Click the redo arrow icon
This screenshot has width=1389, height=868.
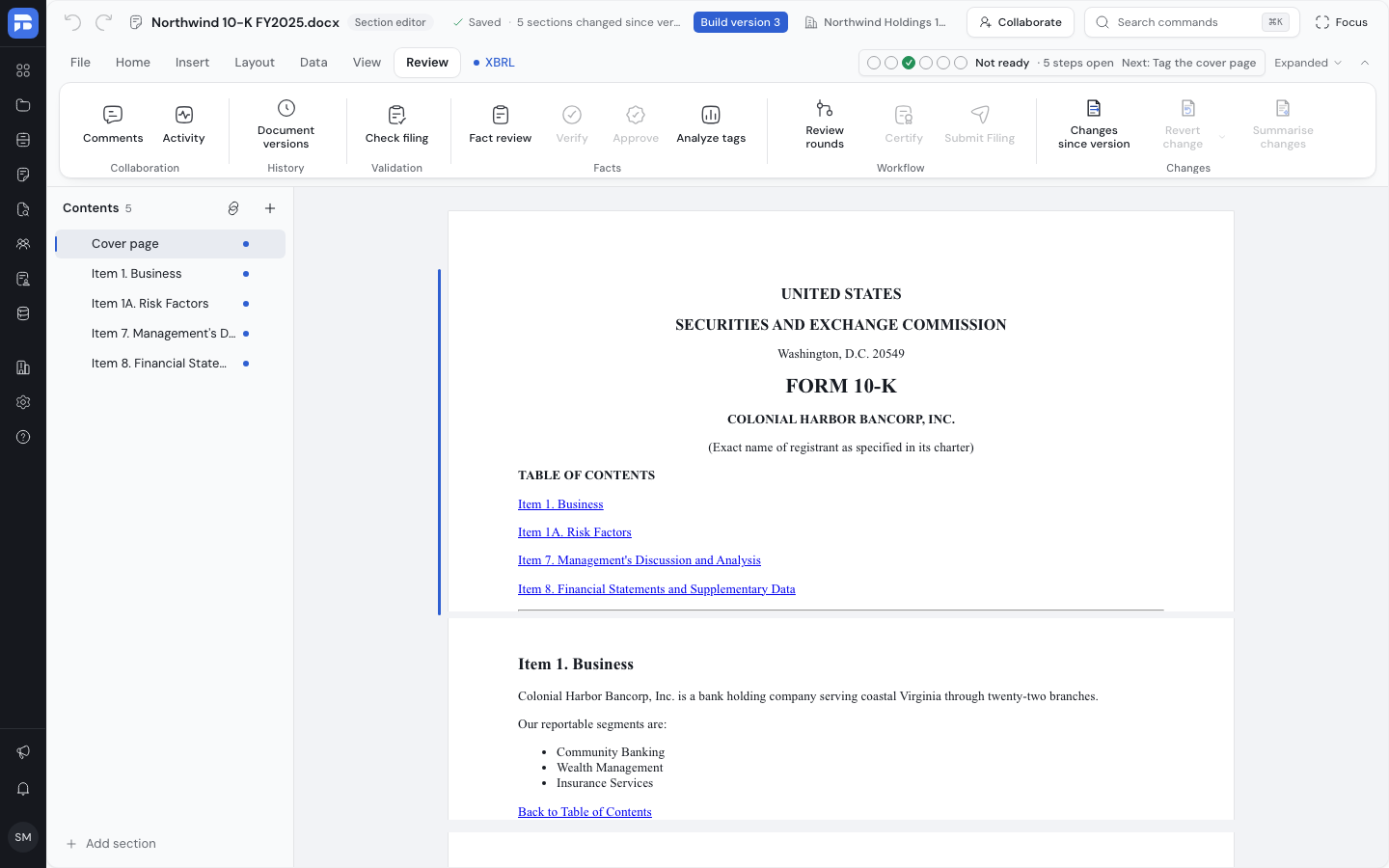click(x=103, y=22)
